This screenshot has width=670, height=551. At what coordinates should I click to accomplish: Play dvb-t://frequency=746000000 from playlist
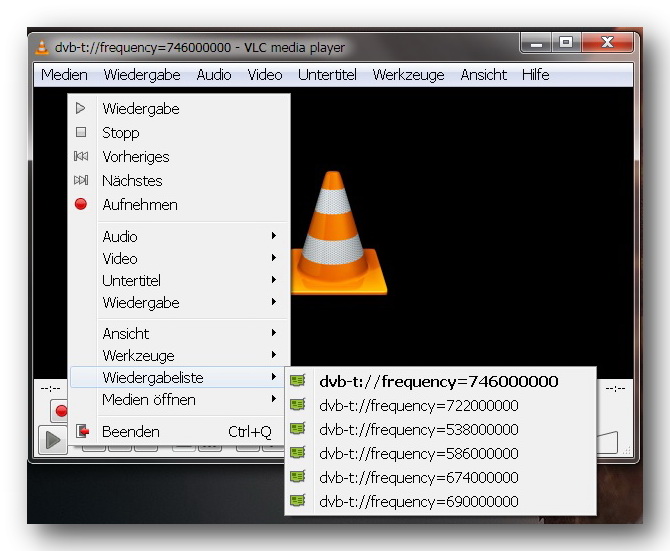(x=440, y=381)
